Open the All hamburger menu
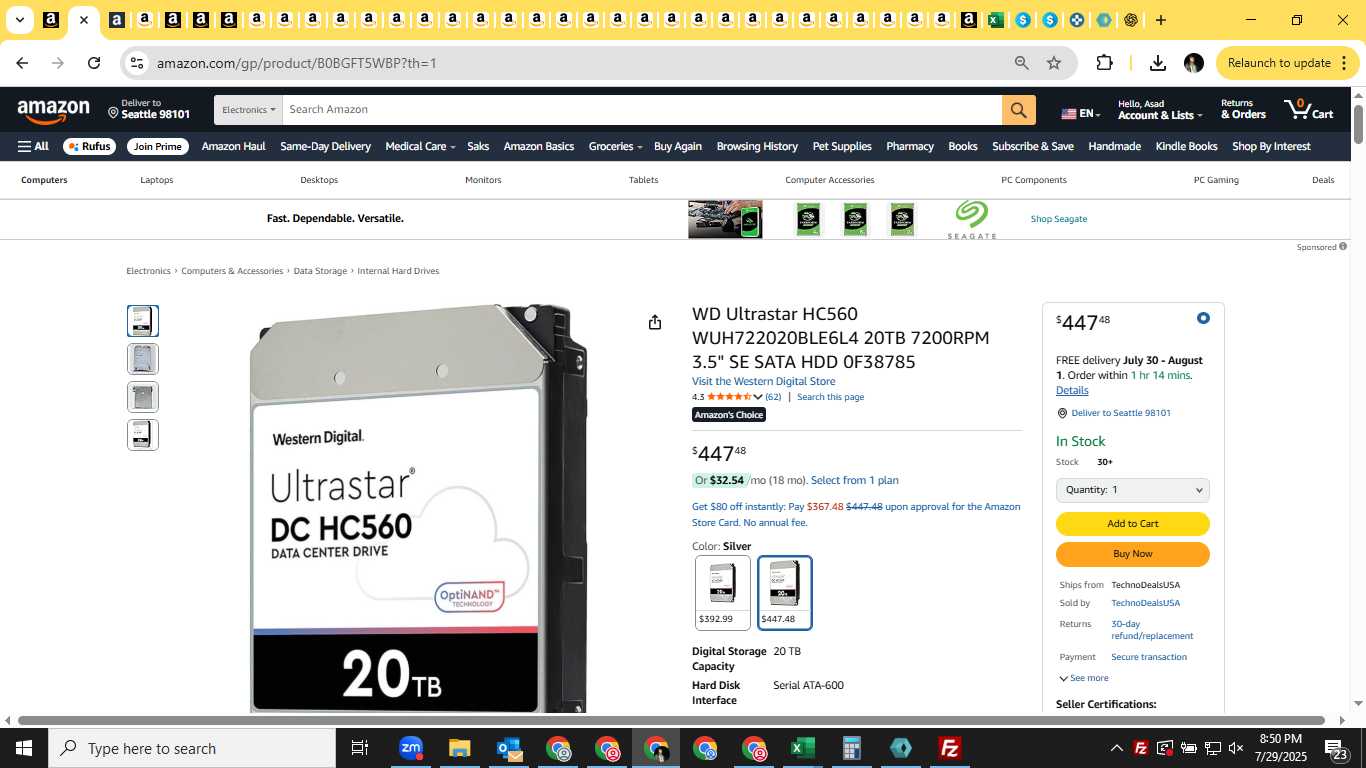The image size is (1366, 768). point(33,146)
